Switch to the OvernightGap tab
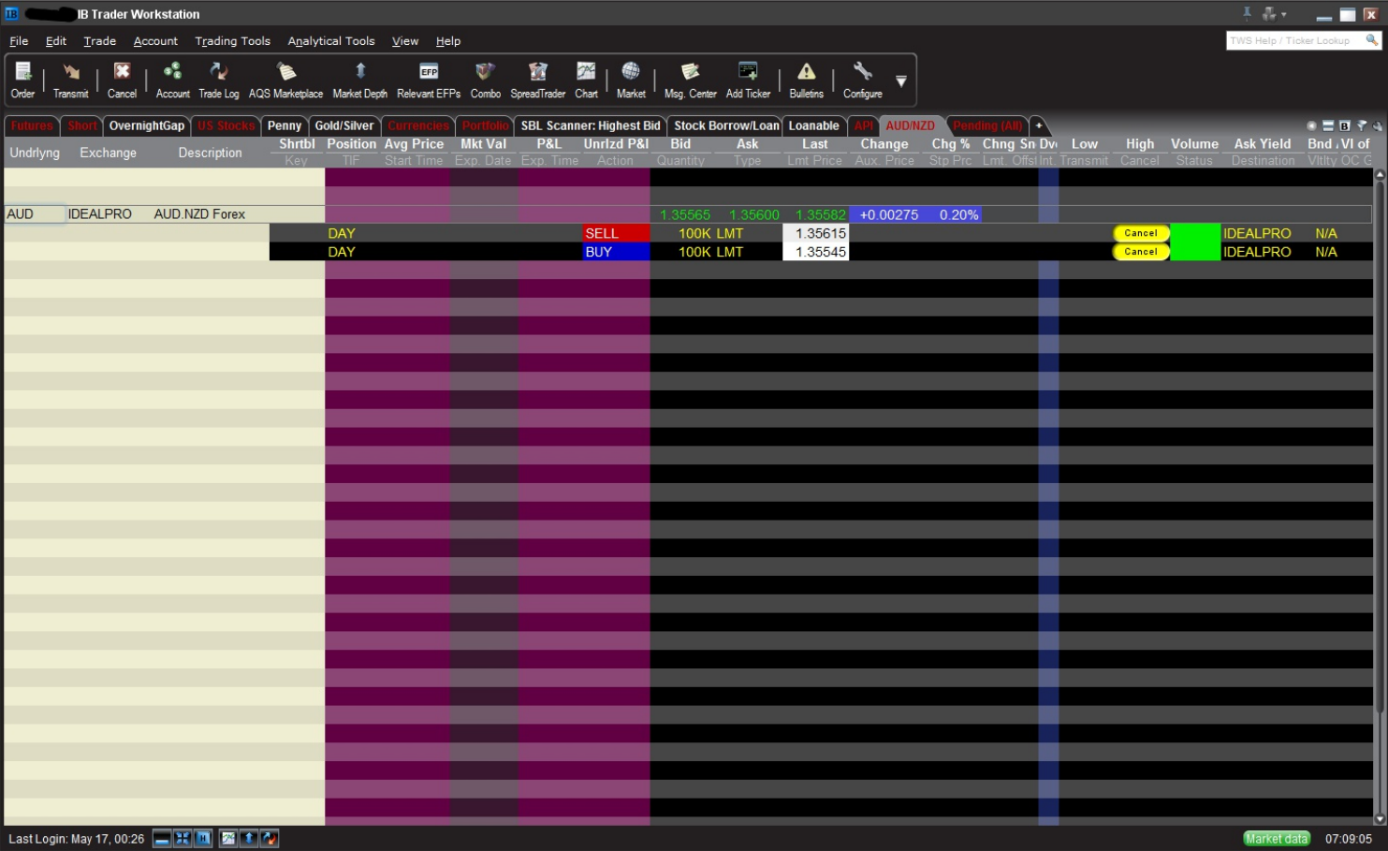 pyautogui.click(x=147, y=126)
